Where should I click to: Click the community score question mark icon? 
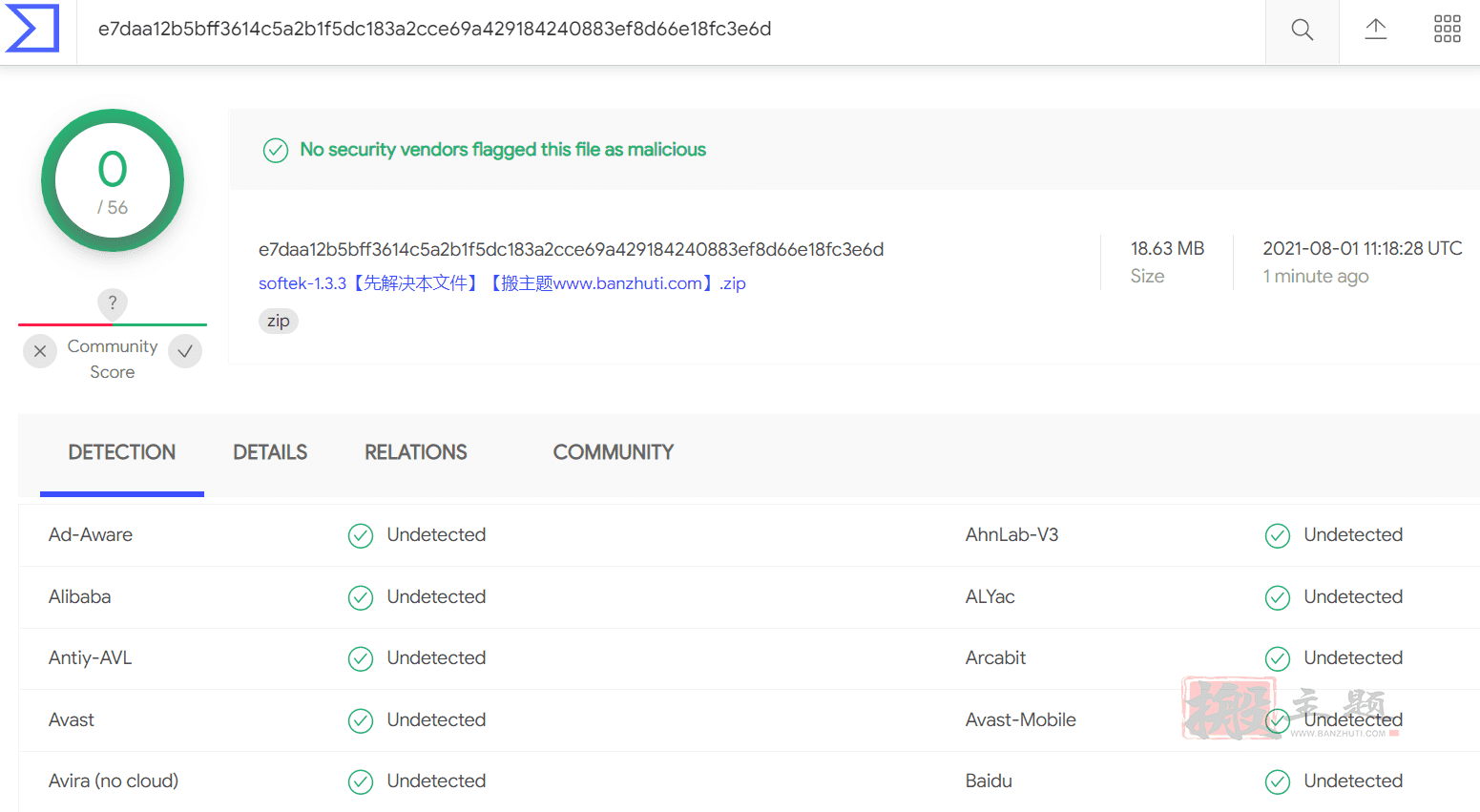(113, 303)
